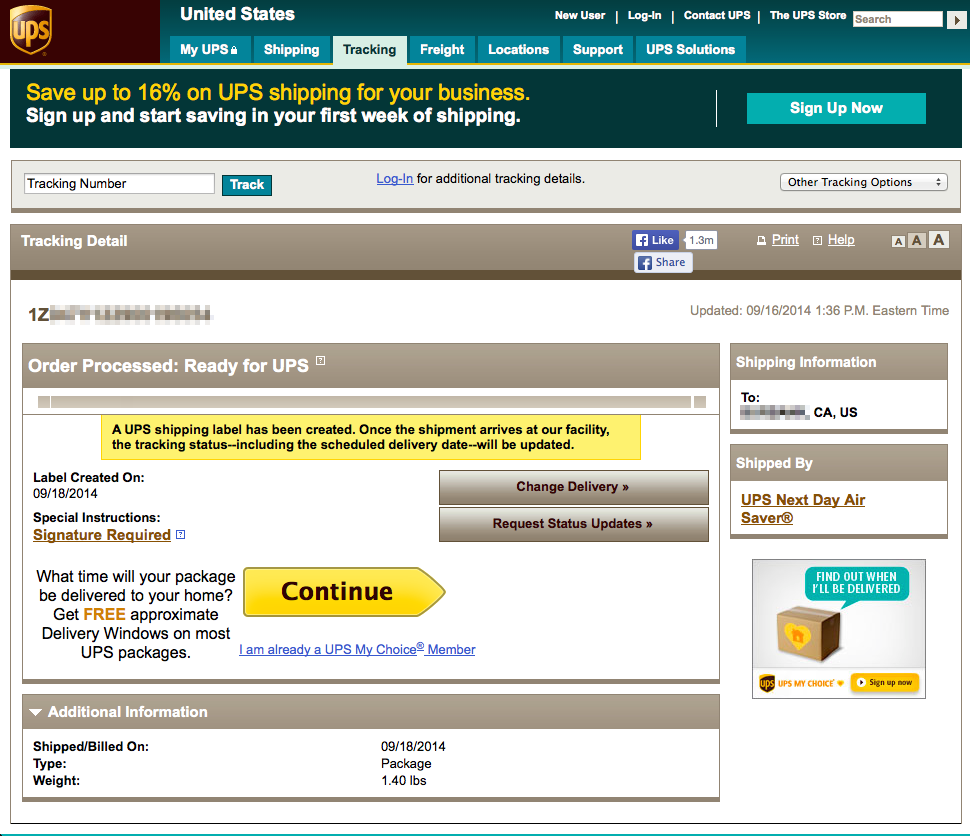Screen dimensions: 970x836
Task: Click the Shipped/Billed On date 09/18/2014
Action: [413, 746]
